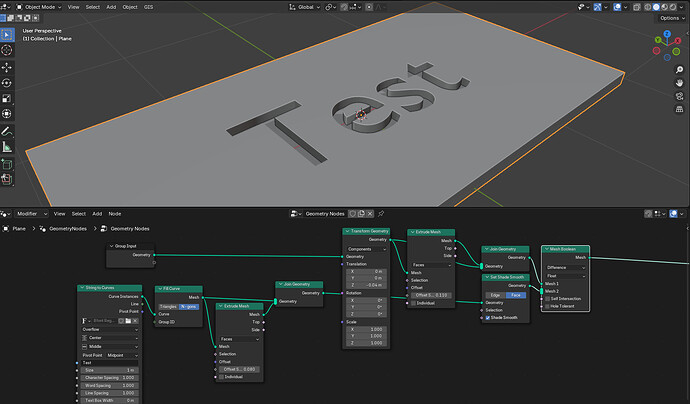Open the 3D viewport Select menu
This screenshot has height=404, width=690.
pos(92,7)
